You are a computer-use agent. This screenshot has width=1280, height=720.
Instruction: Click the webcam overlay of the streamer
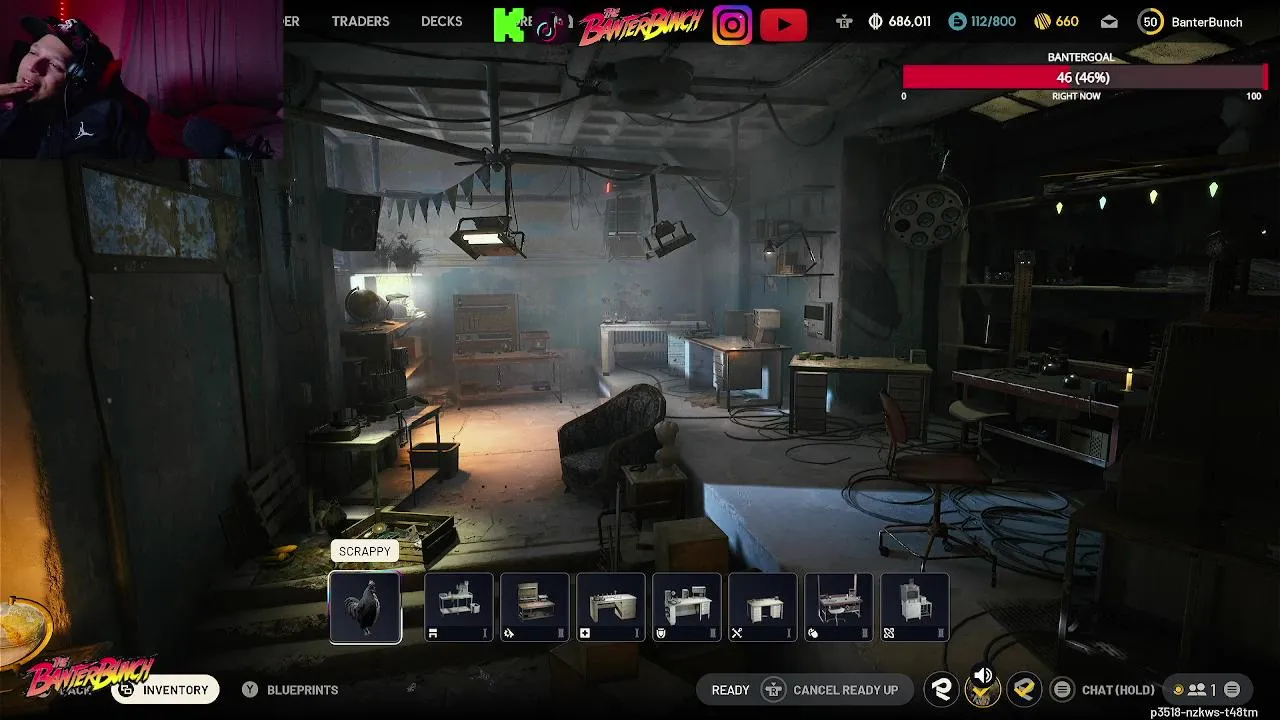coord(141,79)
